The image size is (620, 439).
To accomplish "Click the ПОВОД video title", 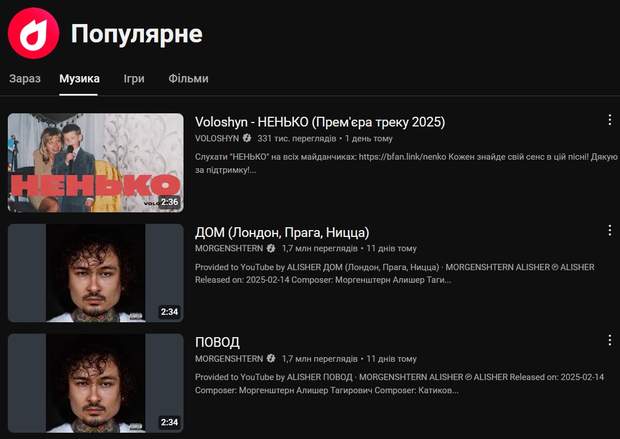I will pos(217,342).
